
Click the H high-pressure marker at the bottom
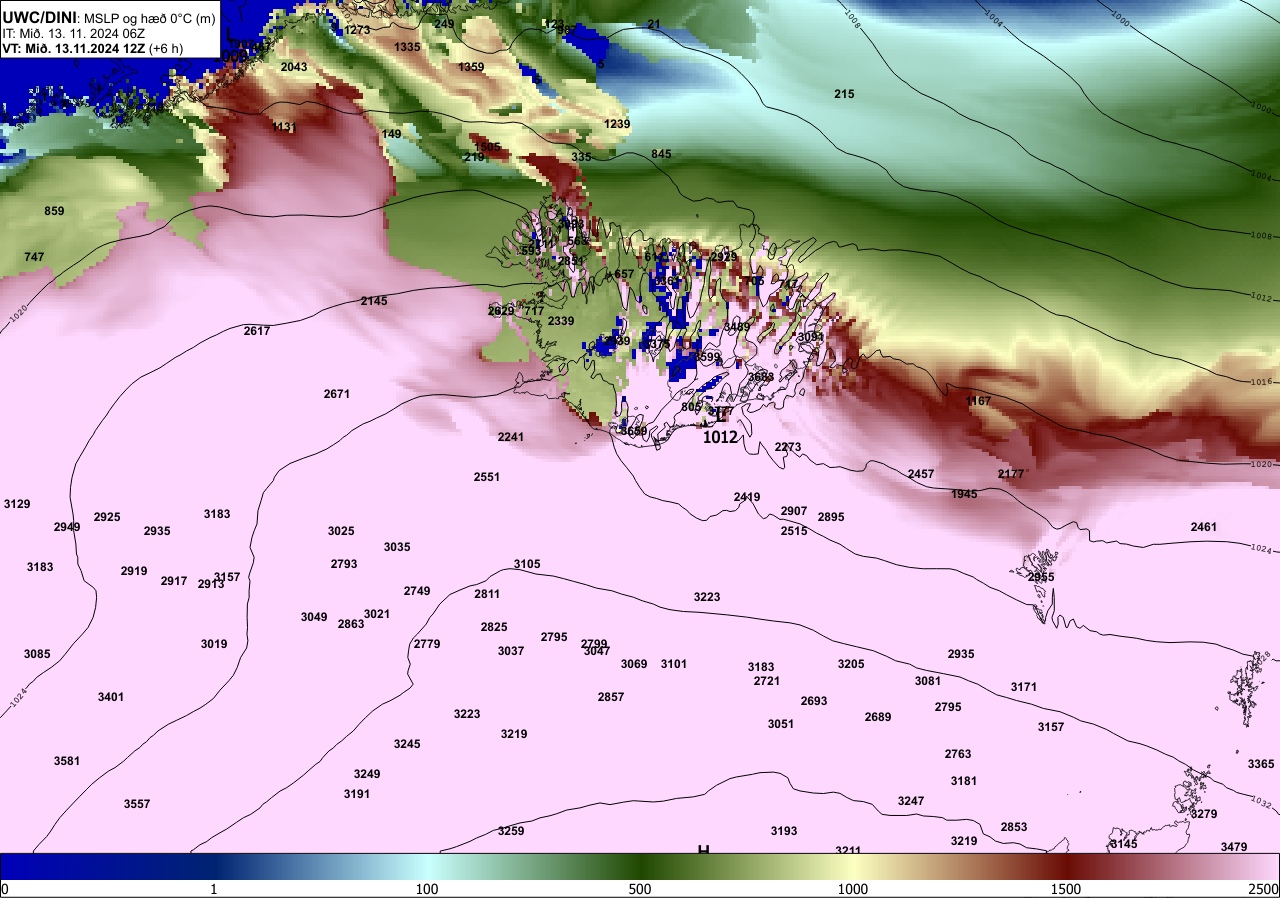(703, 849)
